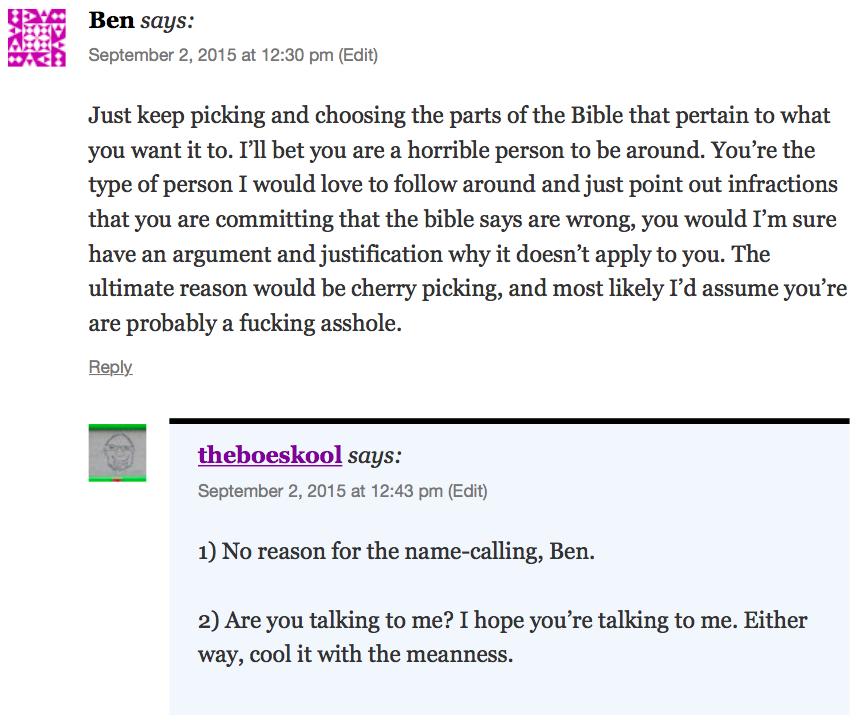Open theboeskool's comment permalink dated 12:43 pm
This screenshot has height=723, width=859.
pyautogui.click(x=320, y=491)
